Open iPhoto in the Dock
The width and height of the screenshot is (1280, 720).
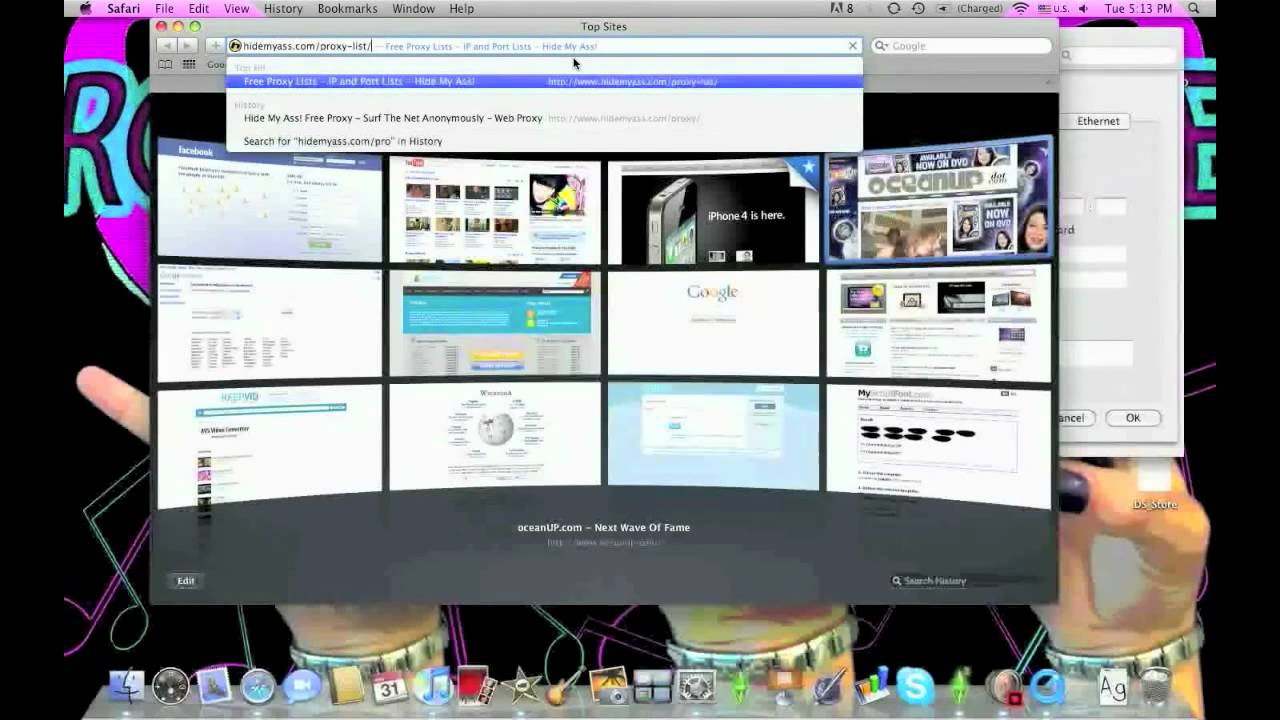[x=607, y=686]
